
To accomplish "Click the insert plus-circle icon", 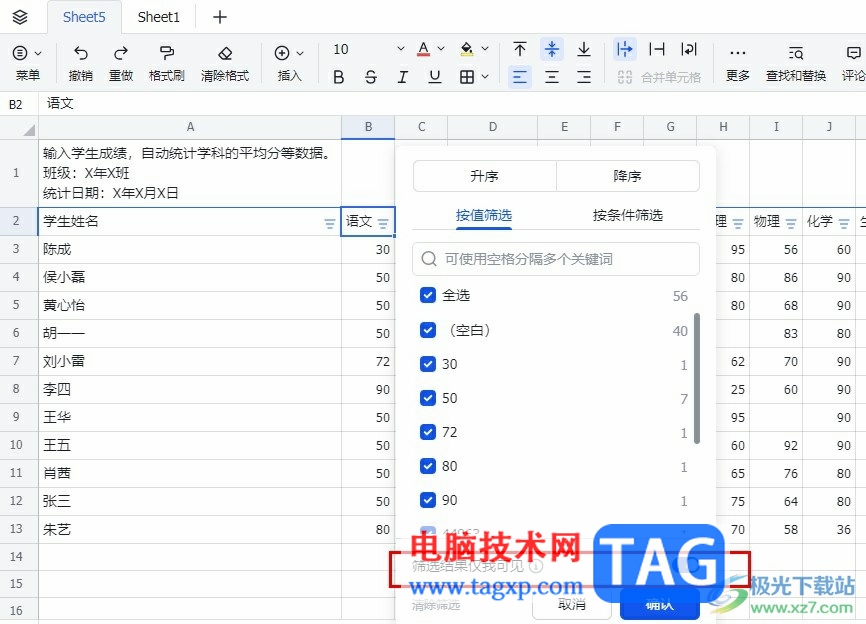I will (282, 53).
